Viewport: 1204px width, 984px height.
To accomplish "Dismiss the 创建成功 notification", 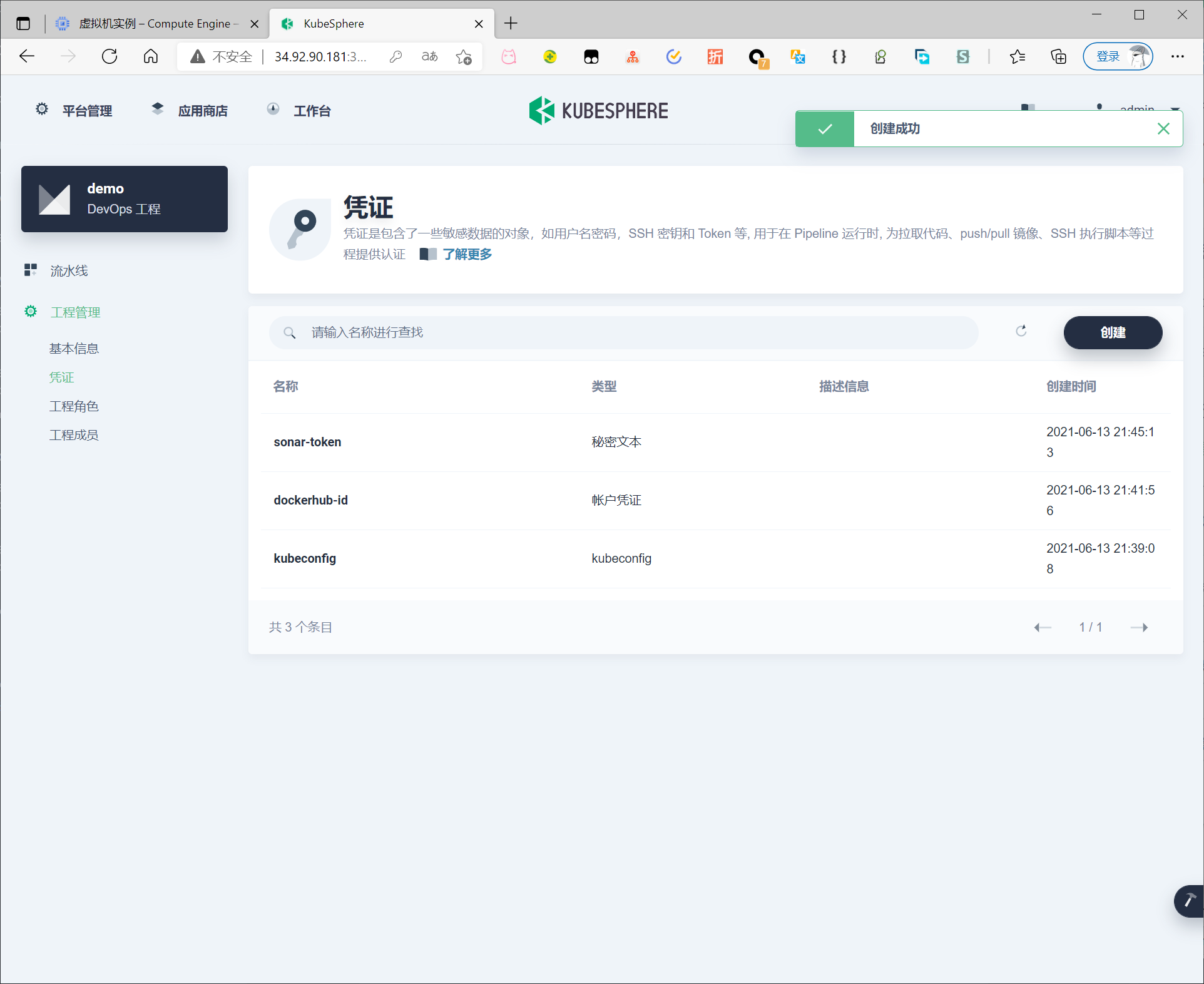I will [x=1163, y=129].
